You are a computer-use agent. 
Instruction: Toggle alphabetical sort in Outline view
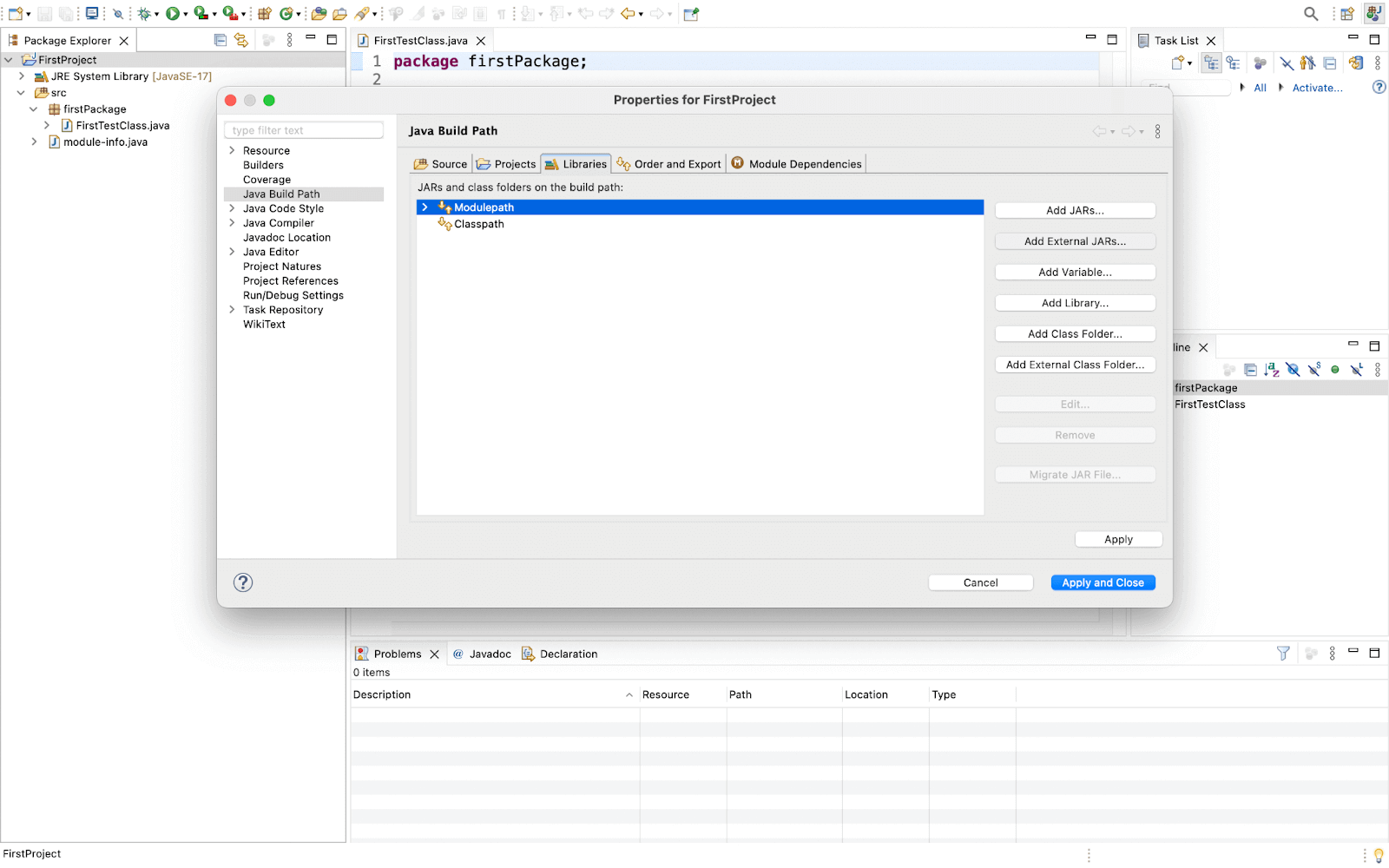[1272, 370]
